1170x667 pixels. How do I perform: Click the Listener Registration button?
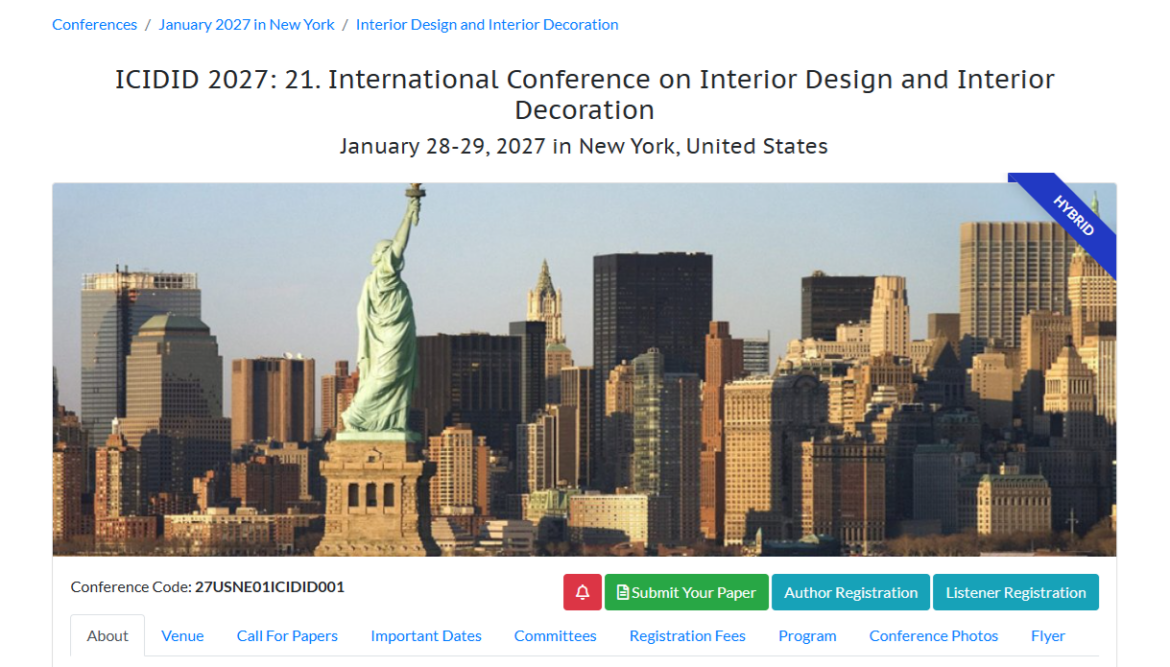pyautogui.click(x=1015, y=592)
